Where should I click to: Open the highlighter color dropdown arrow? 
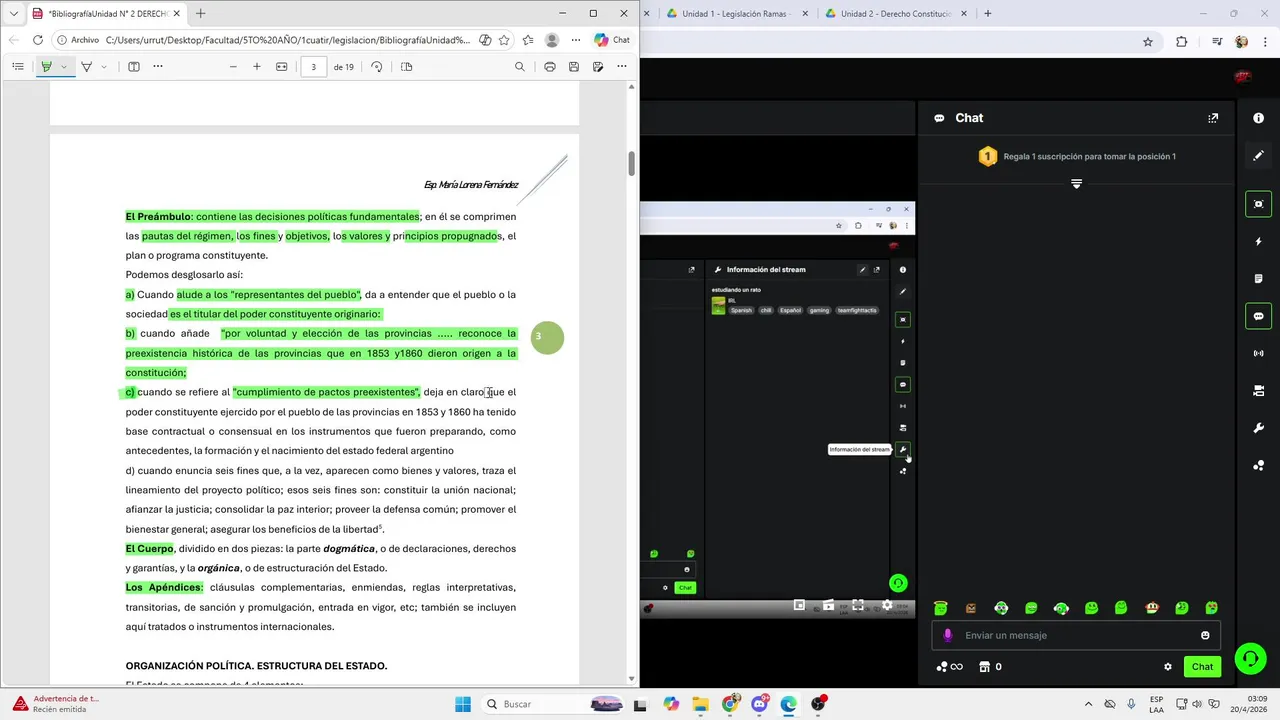[x=64, y=67]
